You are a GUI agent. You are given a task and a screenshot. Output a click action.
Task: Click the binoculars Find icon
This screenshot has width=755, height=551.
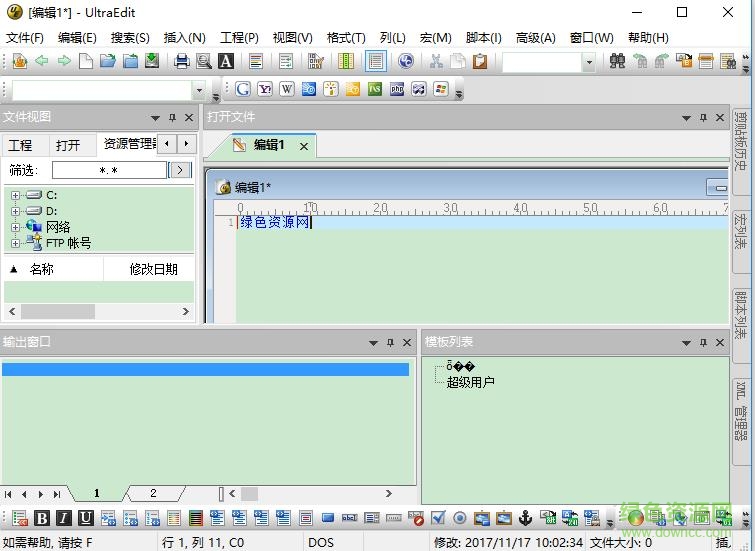click(x=617, y=61)
